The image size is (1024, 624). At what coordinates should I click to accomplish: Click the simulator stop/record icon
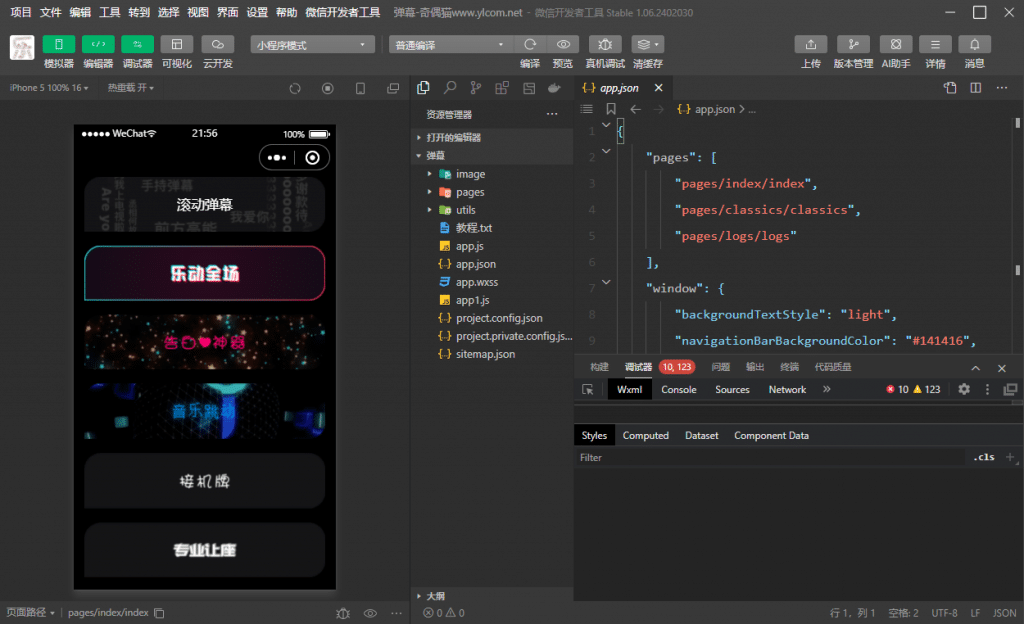pos(328,88)
